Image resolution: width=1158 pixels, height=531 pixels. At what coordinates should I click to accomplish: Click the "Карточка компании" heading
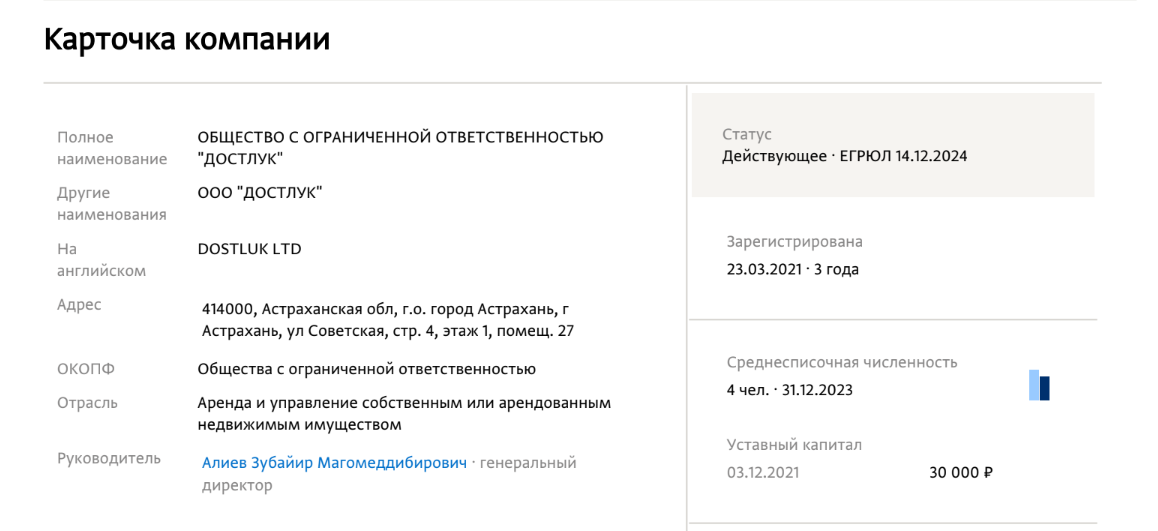click(x=187, y=40)
